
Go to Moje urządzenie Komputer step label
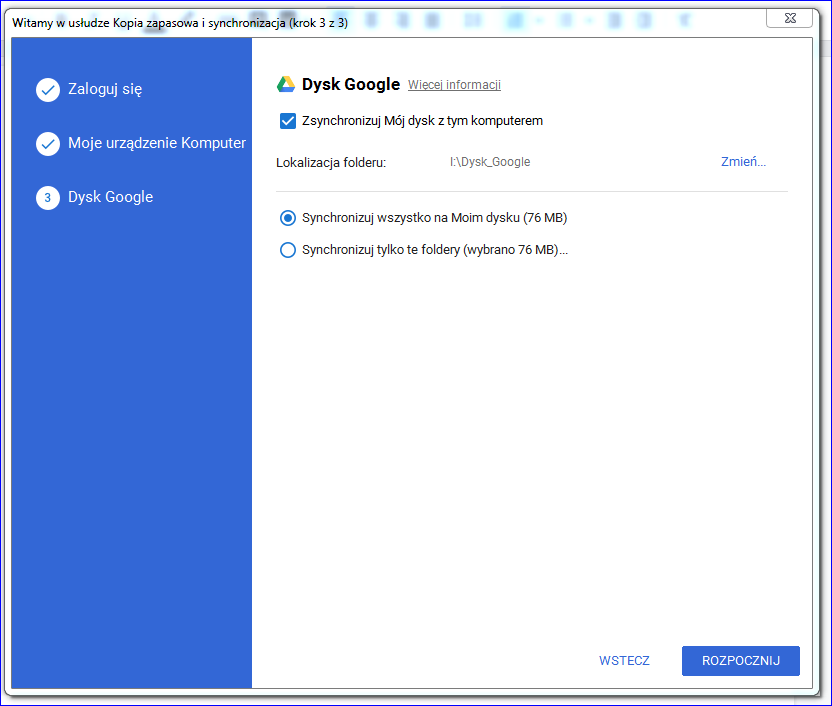[x=156, y=144]
